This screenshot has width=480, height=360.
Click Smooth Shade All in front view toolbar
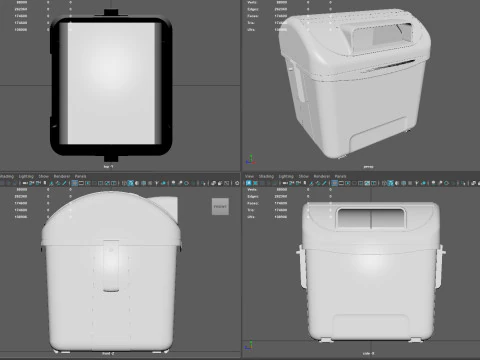pyautogui.click(x=130, y=183)
